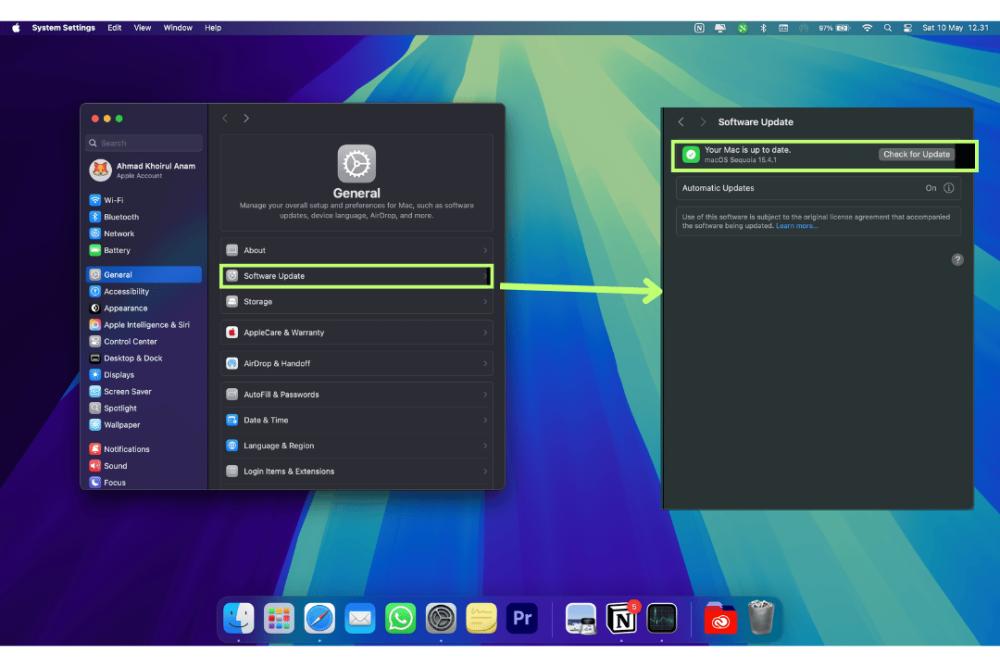Click forward arrow in General window
The width and height of the screenshot is (1000, 667).
point(246,118)
